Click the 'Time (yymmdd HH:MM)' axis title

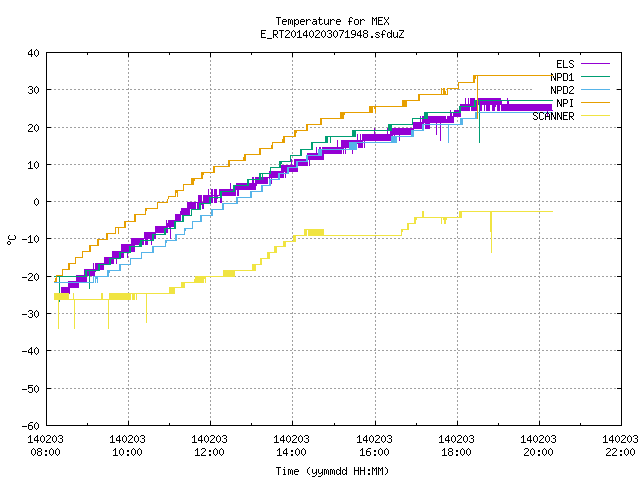pos(332,471)
